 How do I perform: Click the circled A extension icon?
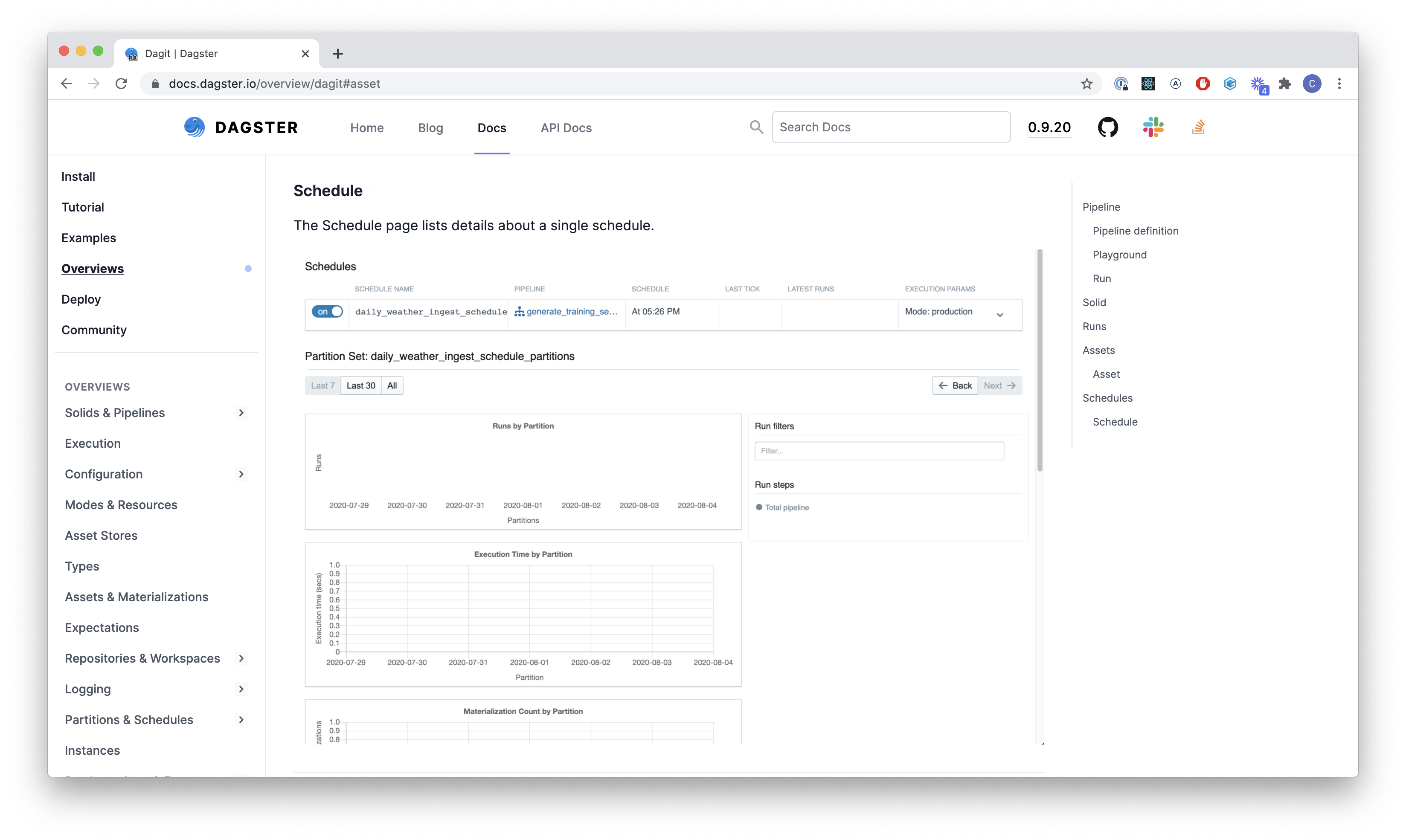(x=1176, y=84)
